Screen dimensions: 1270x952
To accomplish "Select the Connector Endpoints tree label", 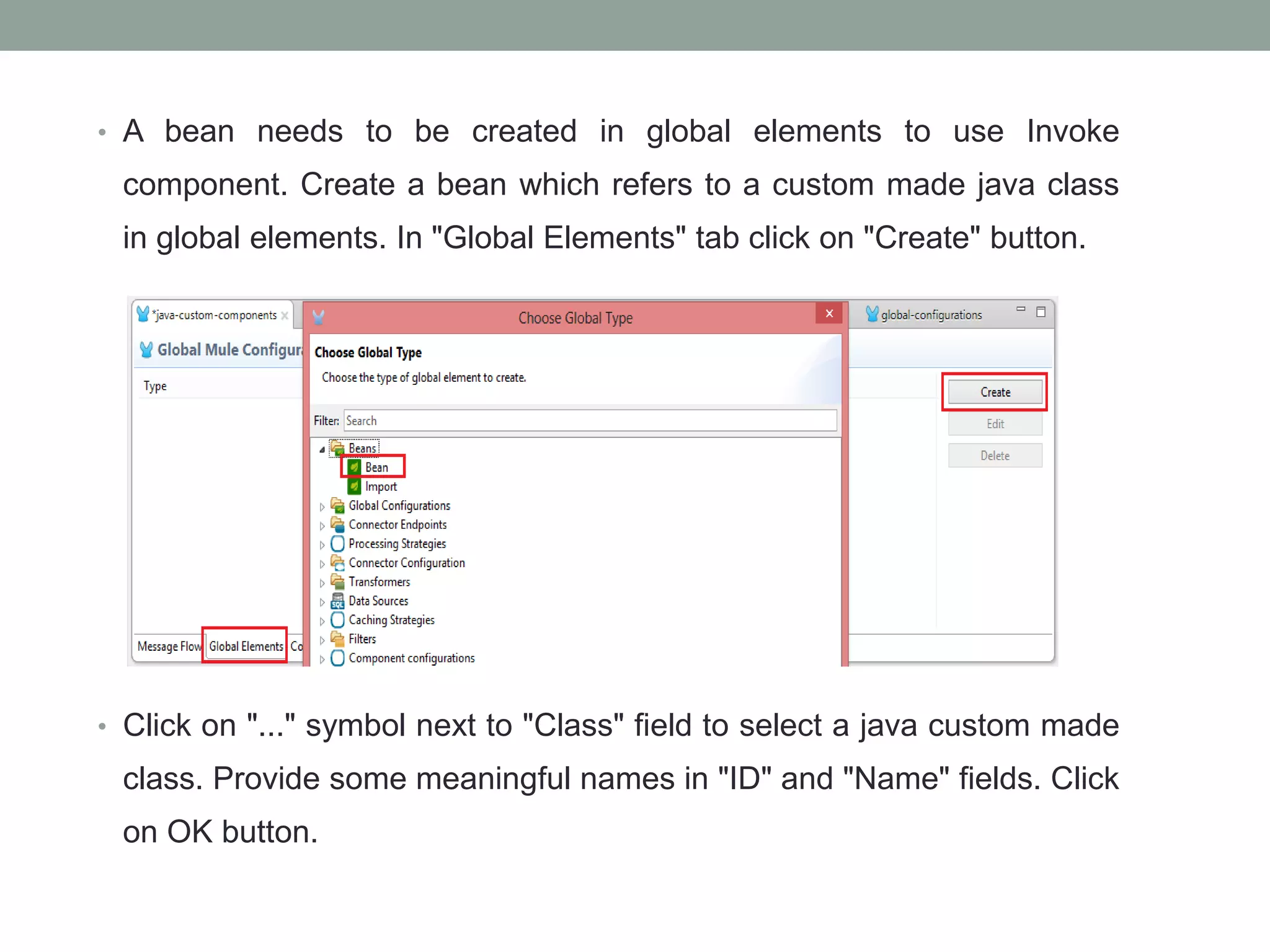I will tap(397, 524).
